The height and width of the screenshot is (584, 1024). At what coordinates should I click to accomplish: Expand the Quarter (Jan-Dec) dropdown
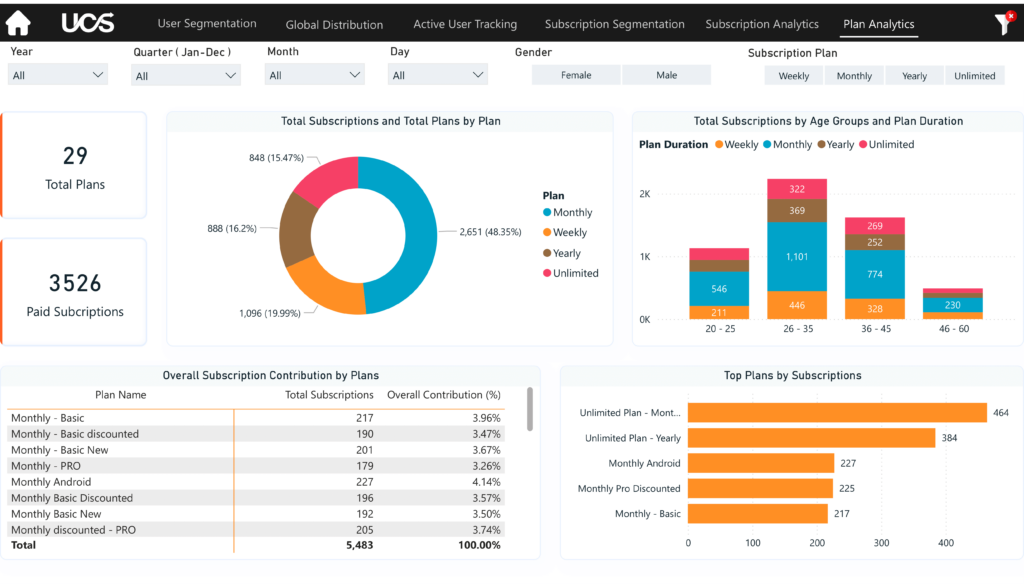pos(186,76)
